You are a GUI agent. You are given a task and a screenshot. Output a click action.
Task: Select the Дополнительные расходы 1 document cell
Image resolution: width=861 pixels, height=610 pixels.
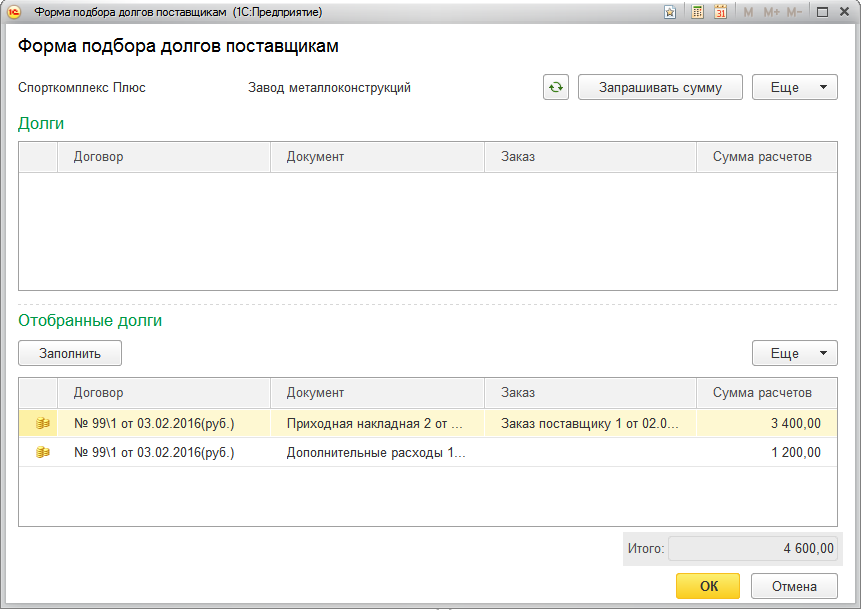pos(377,452)
